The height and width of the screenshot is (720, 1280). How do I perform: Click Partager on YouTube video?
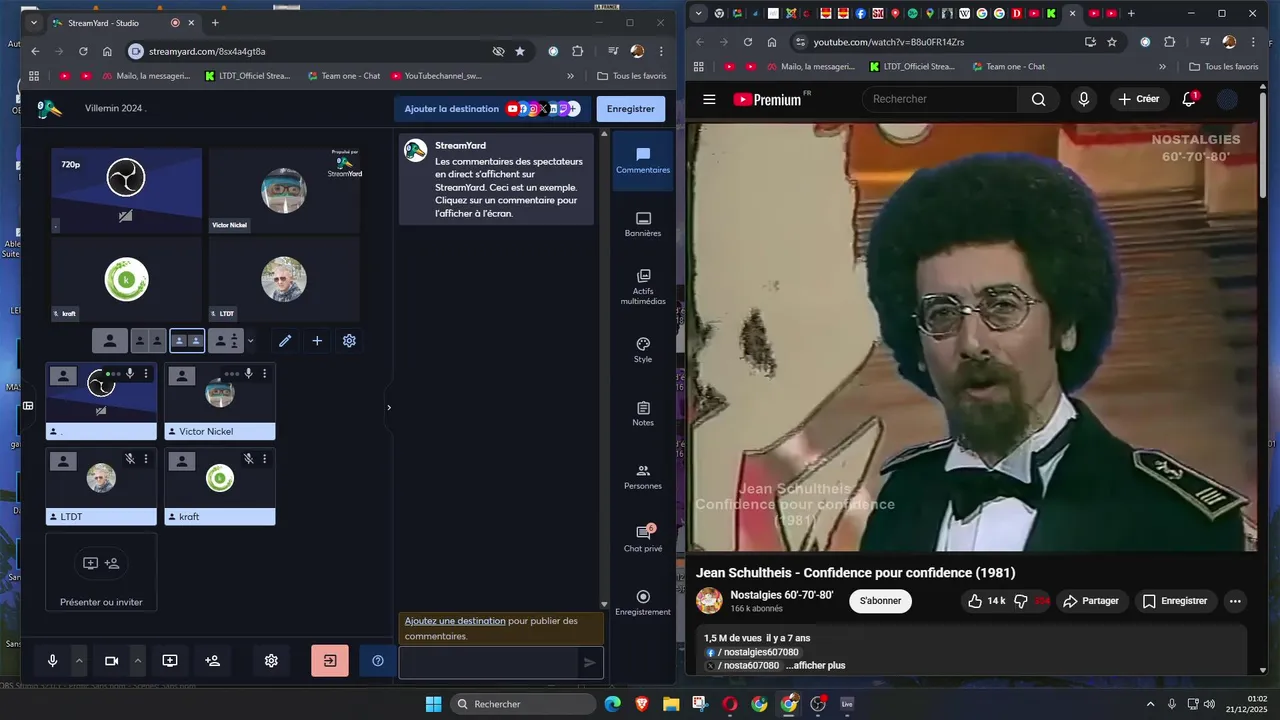(x=1091, y=601)
